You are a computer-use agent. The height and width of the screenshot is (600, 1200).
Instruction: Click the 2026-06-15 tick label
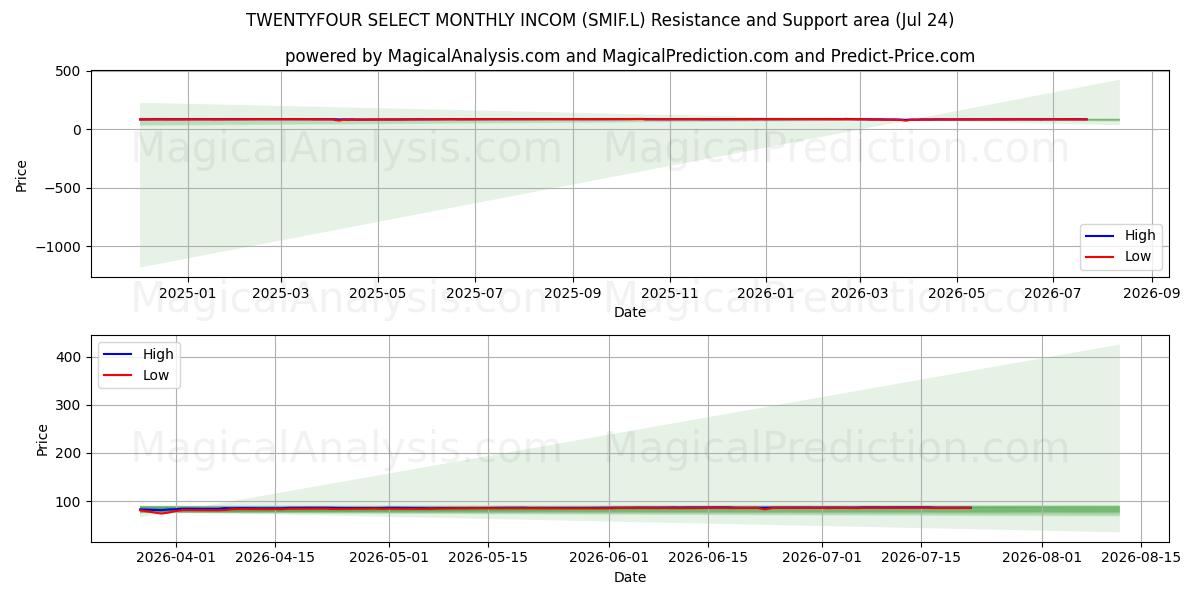click(x=708, y=558)
